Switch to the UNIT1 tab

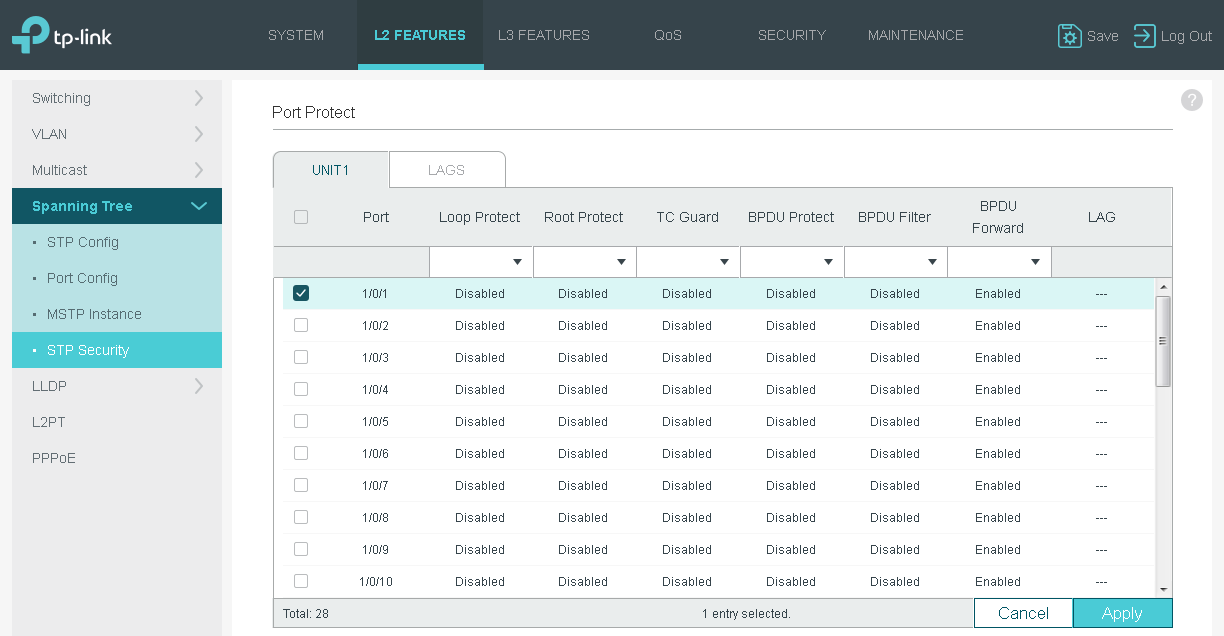[331, 170]
